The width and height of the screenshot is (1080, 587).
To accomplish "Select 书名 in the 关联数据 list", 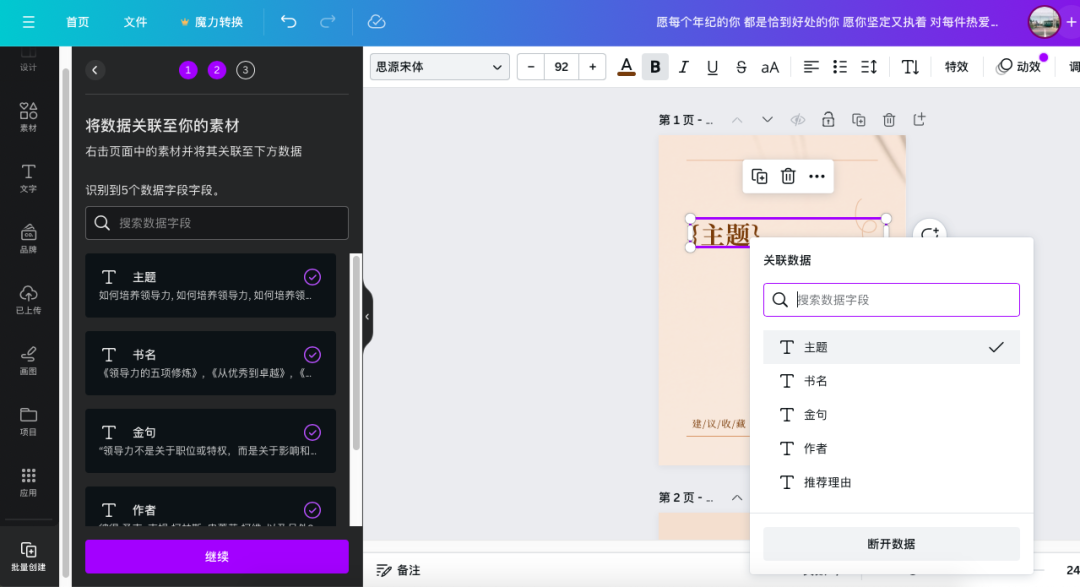I will 891,381.
